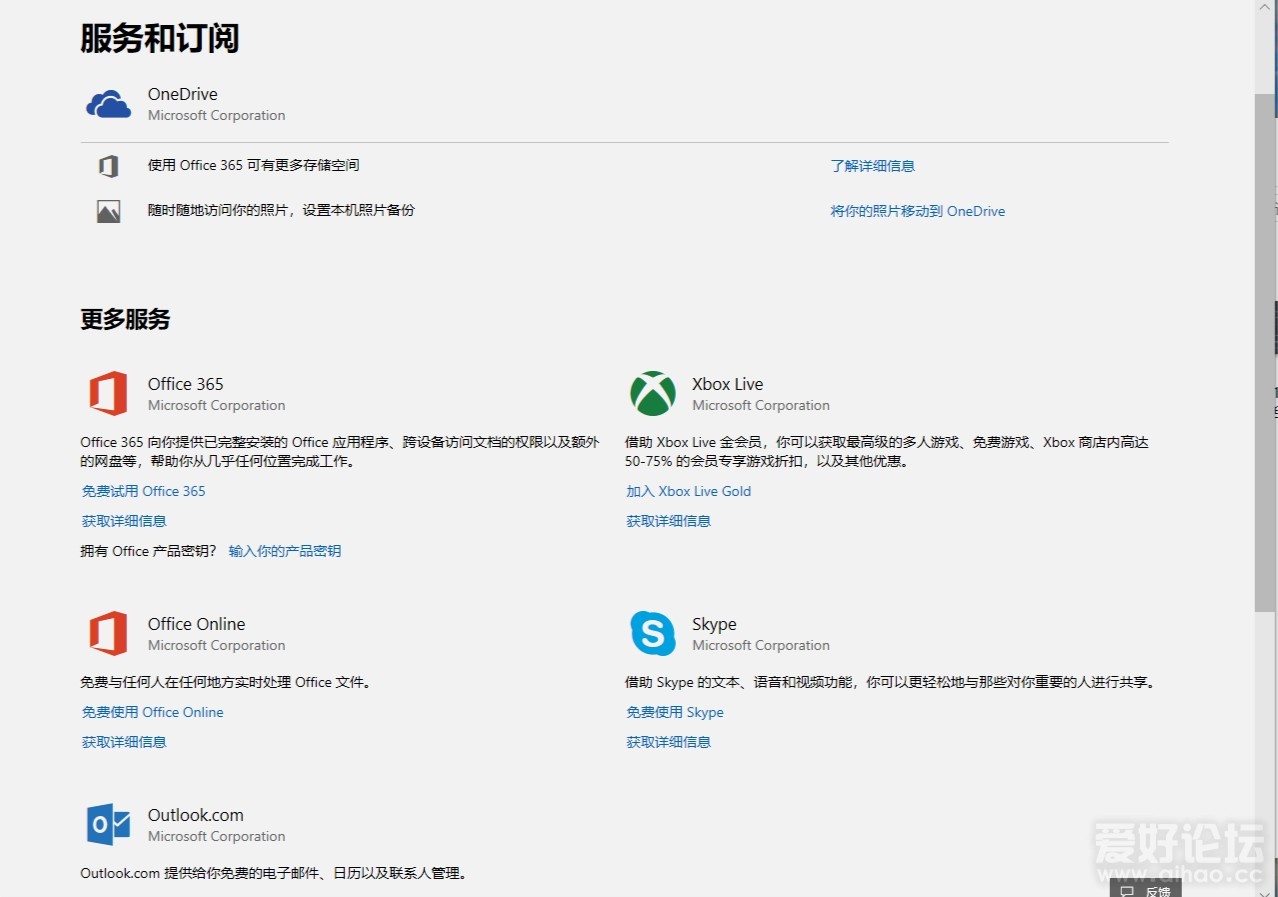Click the small Office storage icon
Image resolution: width=1278 pixels, height=897 pixels.
108,166
